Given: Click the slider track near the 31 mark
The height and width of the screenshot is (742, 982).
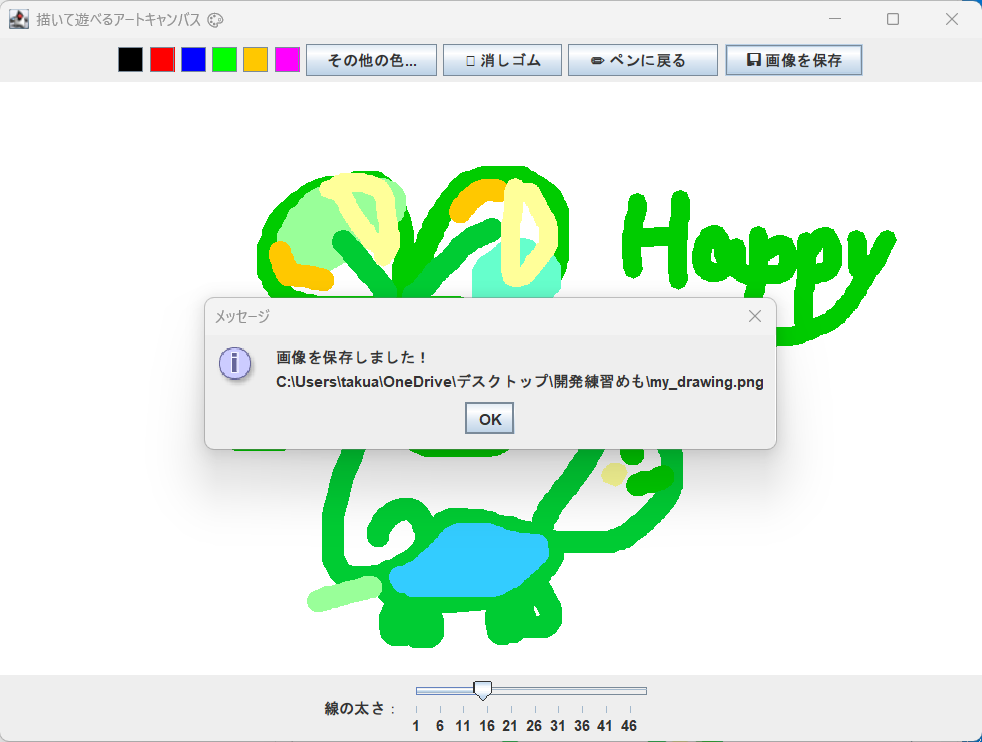Looking at the screenshot, I should click(x=557, y=690).
